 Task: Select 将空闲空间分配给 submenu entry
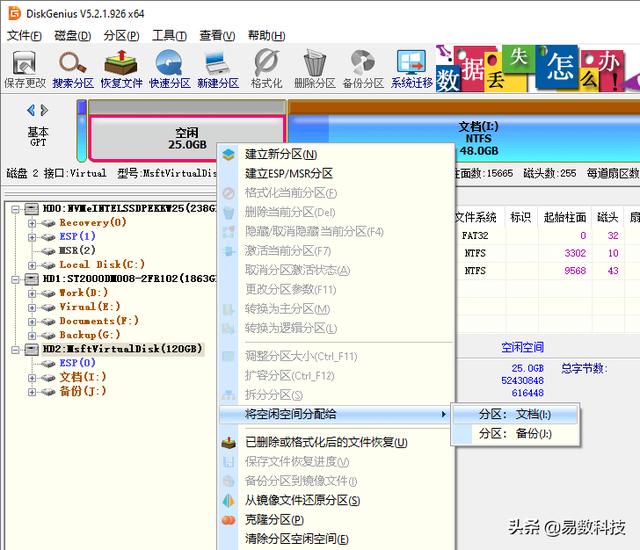[335, 415]
